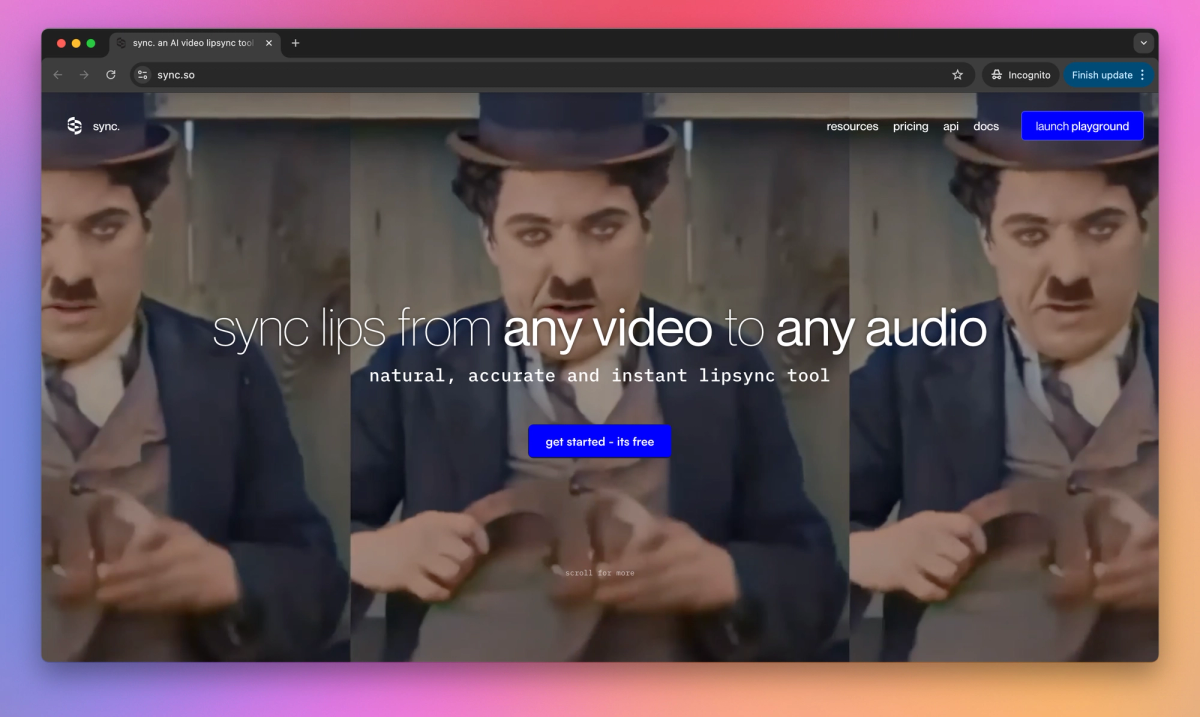Open the api link in navigation

951,127
